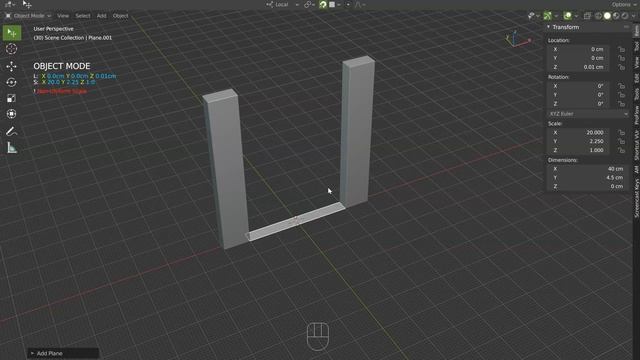This screenshot has width=640, height=360.
Task: Open the gizmo options dropdown arrow
Action: coord(556,16)
